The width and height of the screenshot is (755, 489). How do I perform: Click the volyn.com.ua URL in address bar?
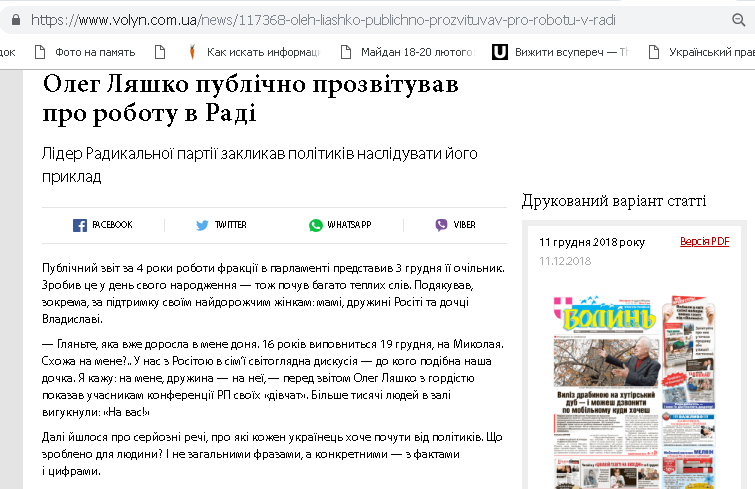tap(323, 20)
